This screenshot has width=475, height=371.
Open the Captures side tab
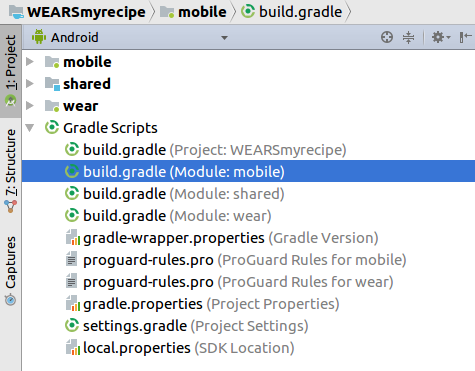tap(11, 270)
